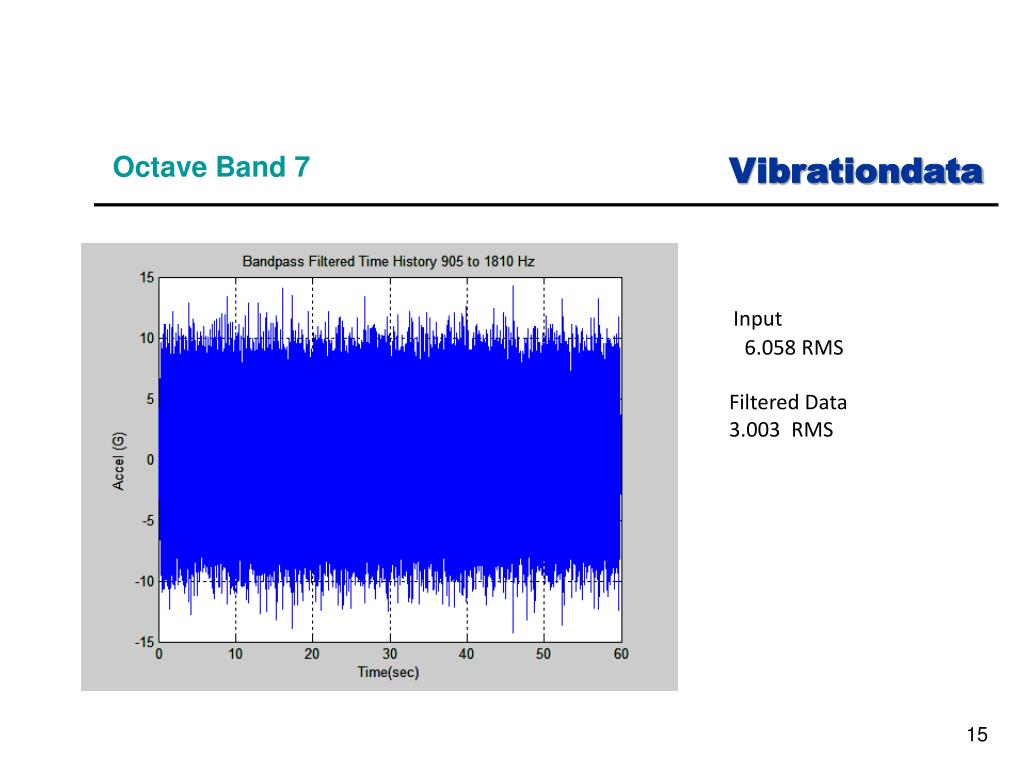This screenshot has height=768, width=1024.
Task: Click the slide page number 15
Action: pos(977,735)
